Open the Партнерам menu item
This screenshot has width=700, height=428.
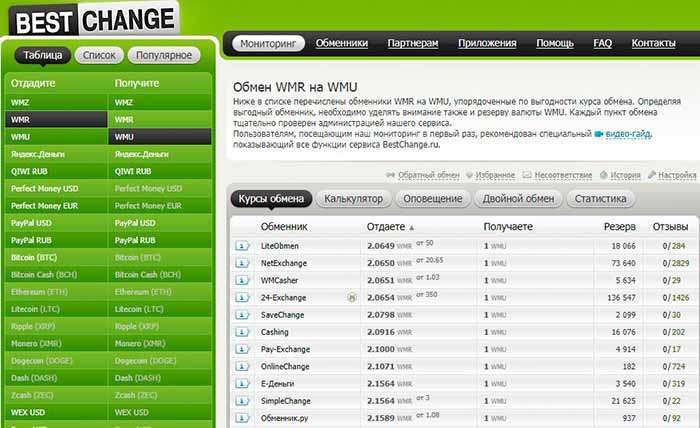pos(412,43)
